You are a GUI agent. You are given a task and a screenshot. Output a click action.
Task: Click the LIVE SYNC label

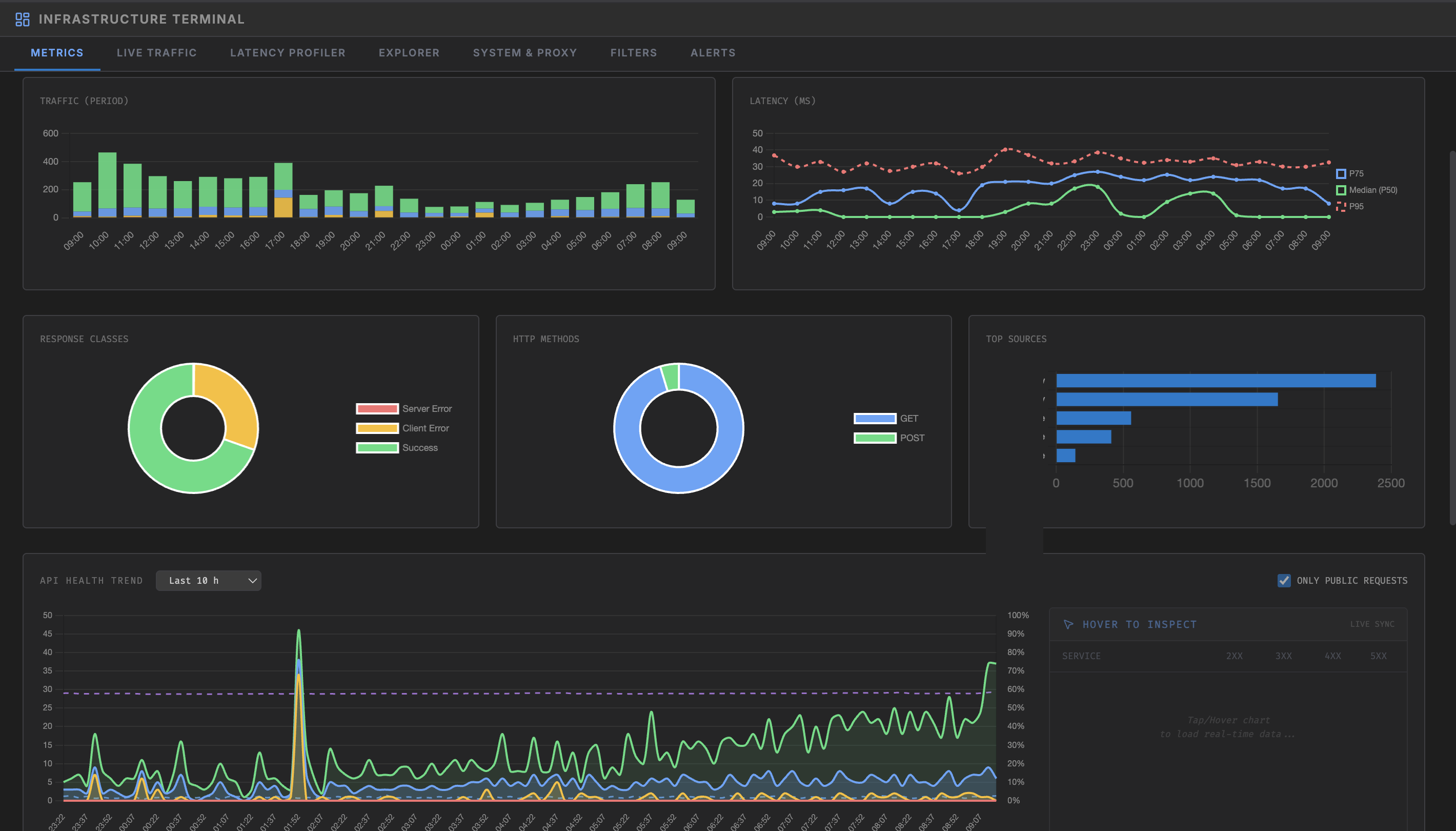click(x=1371, y=624)
